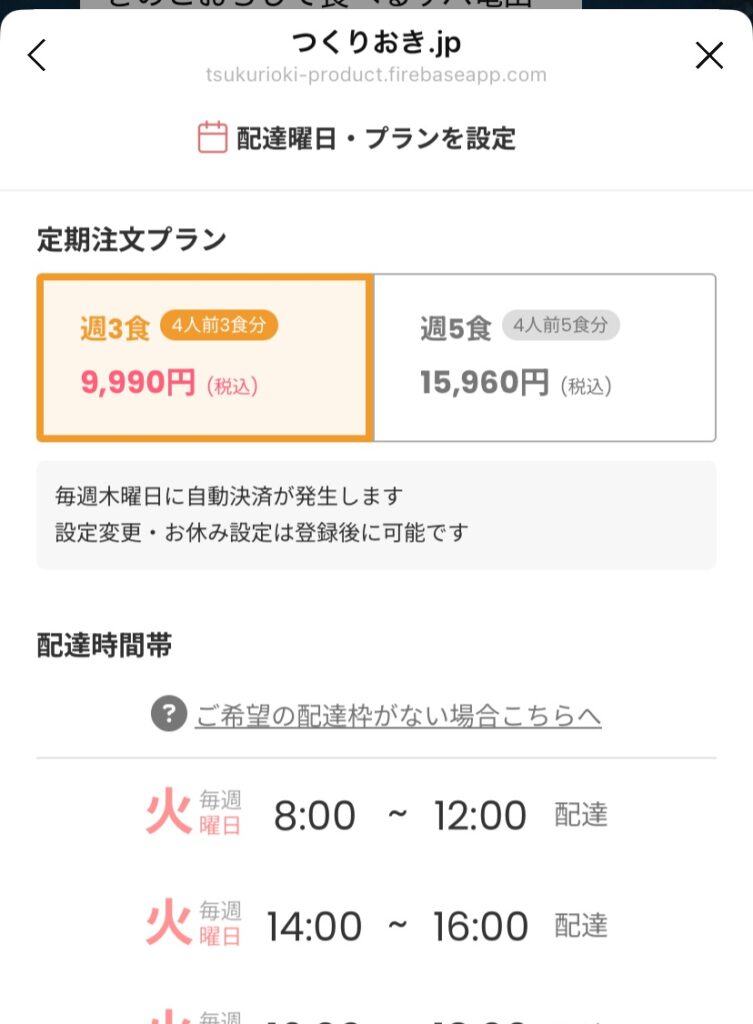Click the tsukurioki-product.firebaseapp.com URL text

click(x=376, y=75)
